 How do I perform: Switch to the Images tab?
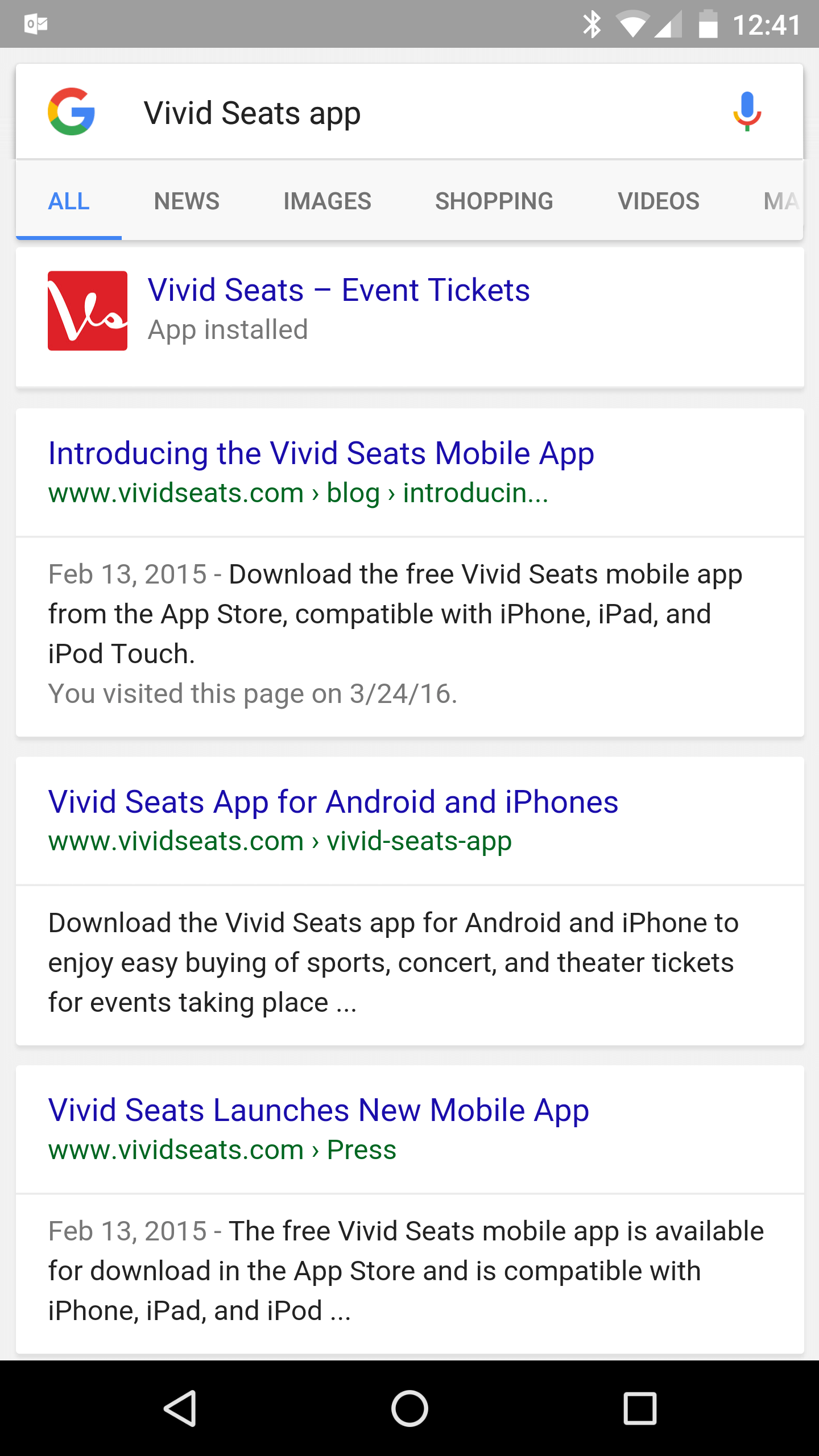click(327, 201)
